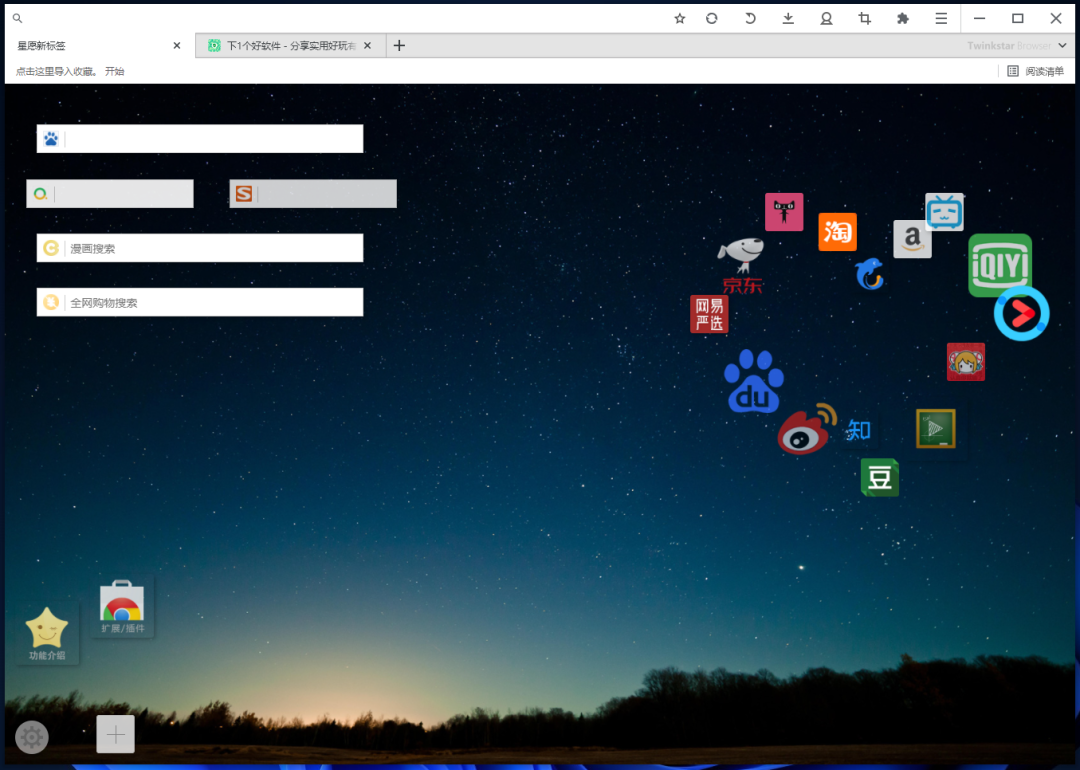Open the extensions puzzle piece icon
1080x770 pixels.
coord(903,18)
